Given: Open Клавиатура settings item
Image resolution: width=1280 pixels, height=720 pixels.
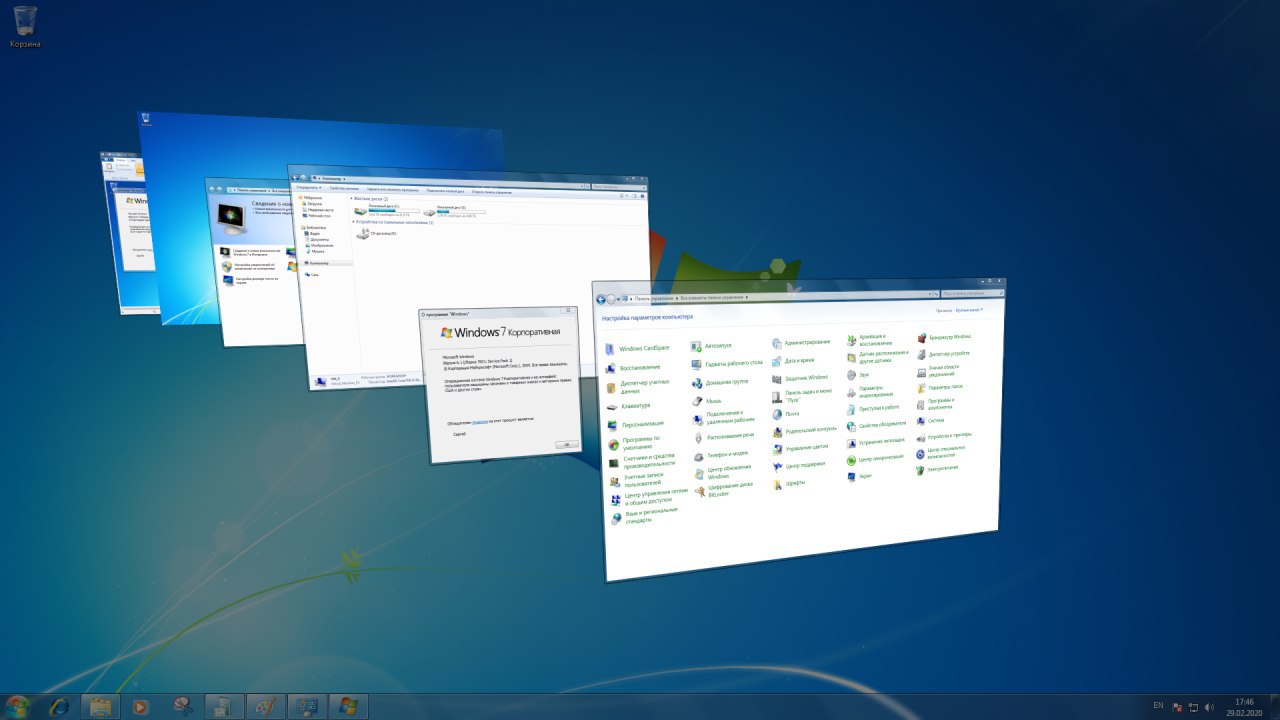Looking at the screenshot, I should pos(628,407).
